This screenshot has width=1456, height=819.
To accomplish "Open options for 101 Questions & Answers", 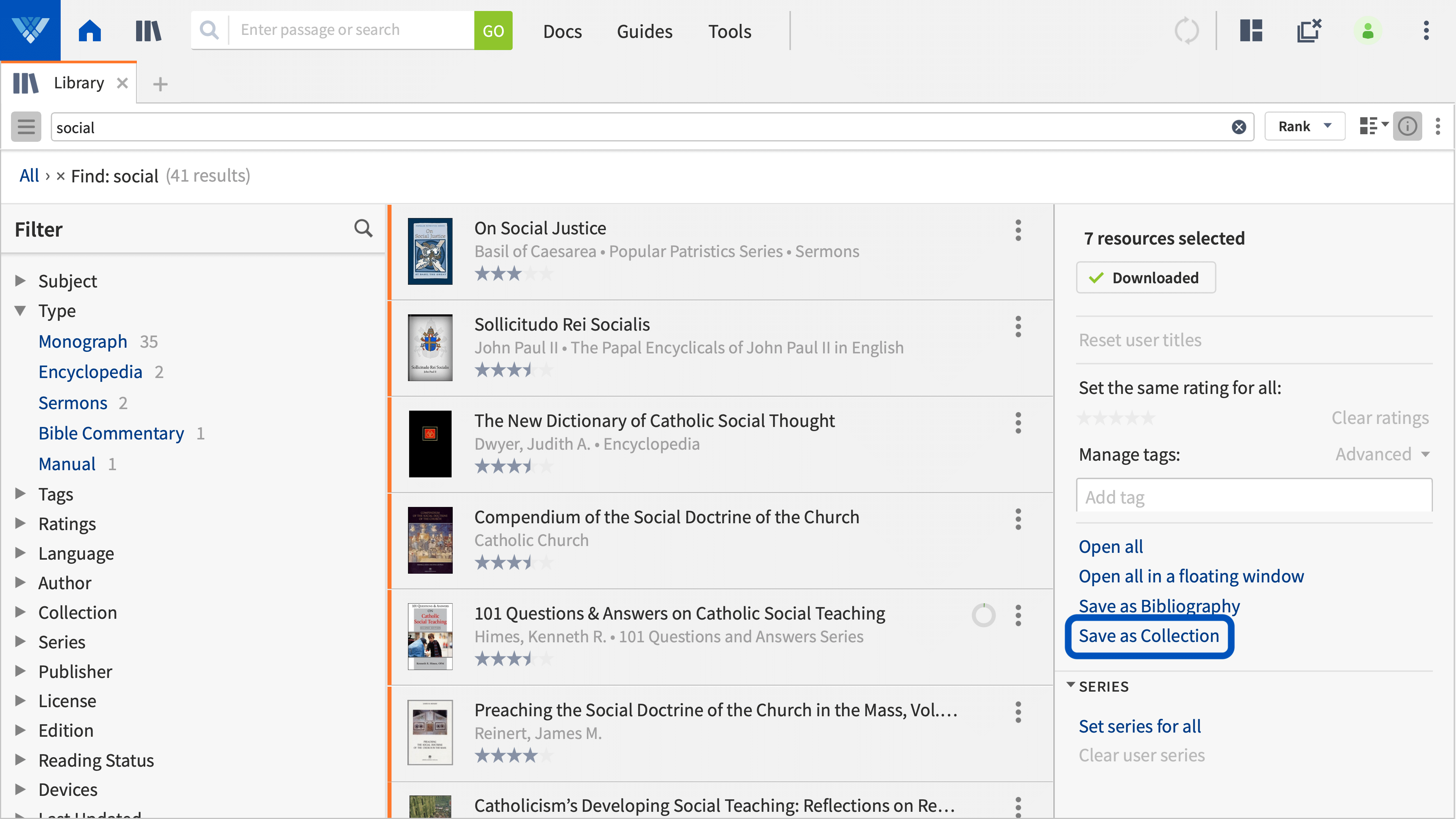I will coord(1018,615).
